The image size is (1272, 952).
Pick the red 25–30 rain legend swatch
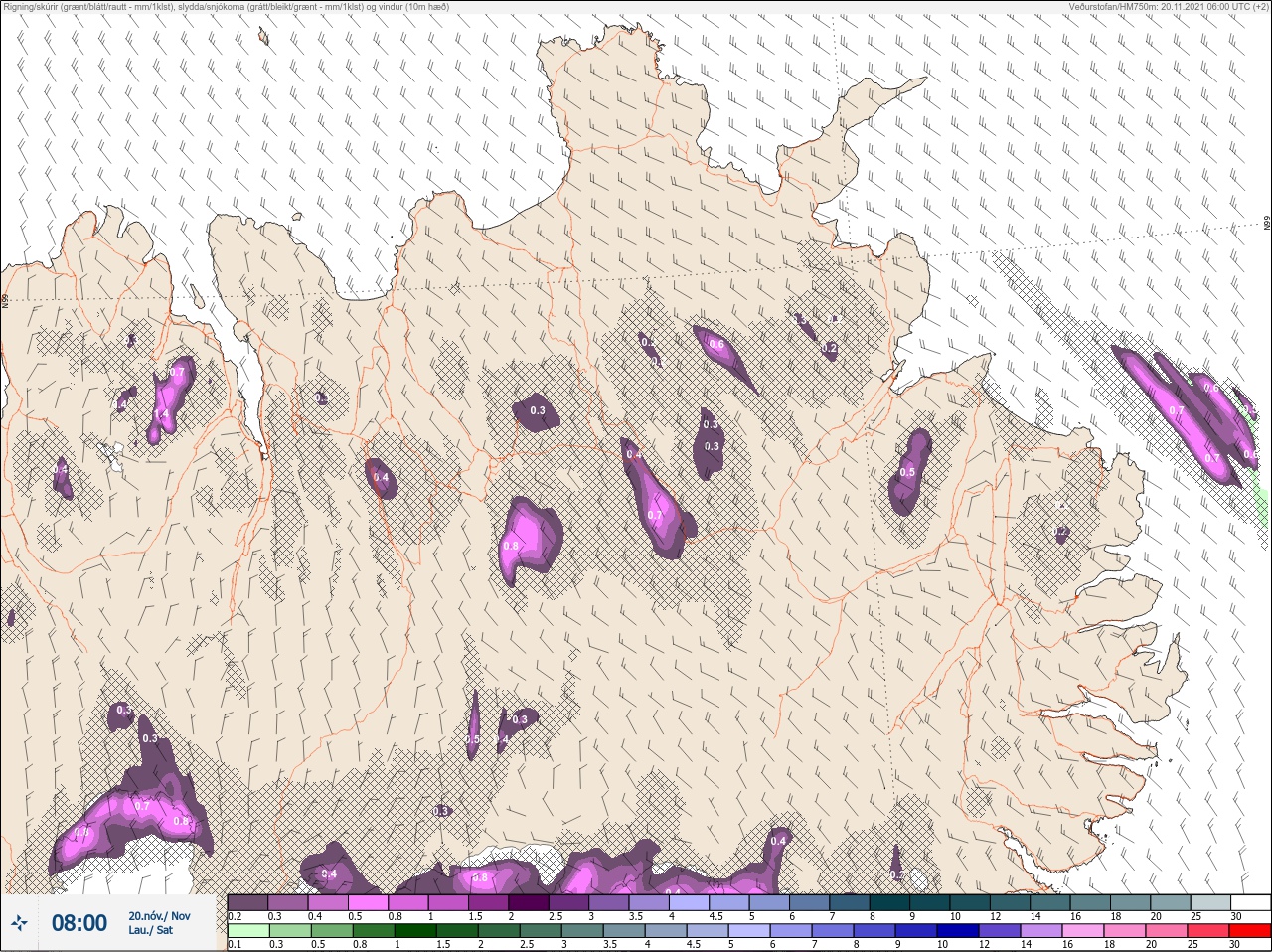point(1249,931)
